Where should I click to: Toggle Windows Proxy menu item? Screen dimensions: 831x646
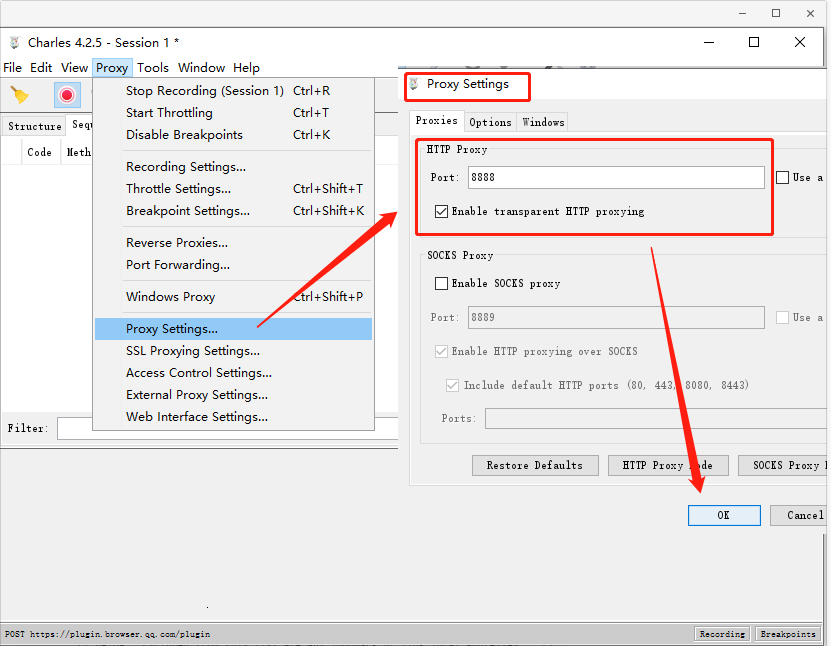coord(233,297)
